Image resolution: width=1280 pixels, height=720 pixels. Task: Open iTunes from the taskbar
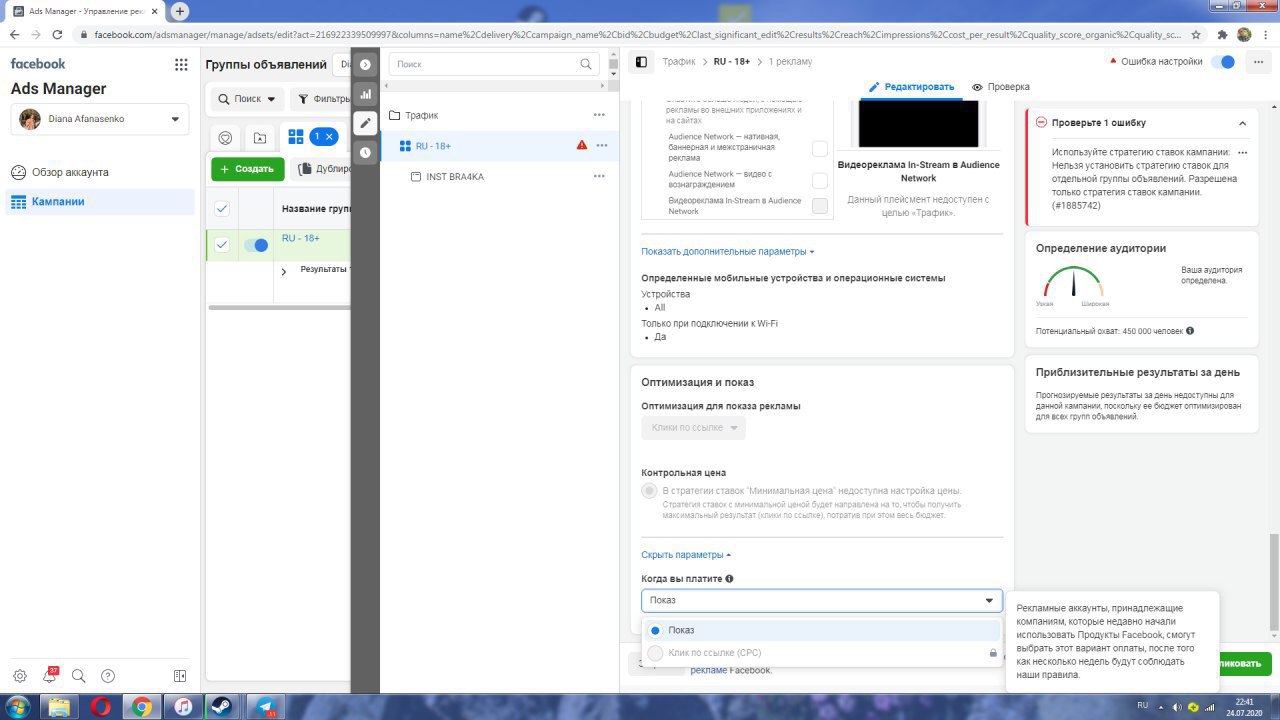pos(182,706)
